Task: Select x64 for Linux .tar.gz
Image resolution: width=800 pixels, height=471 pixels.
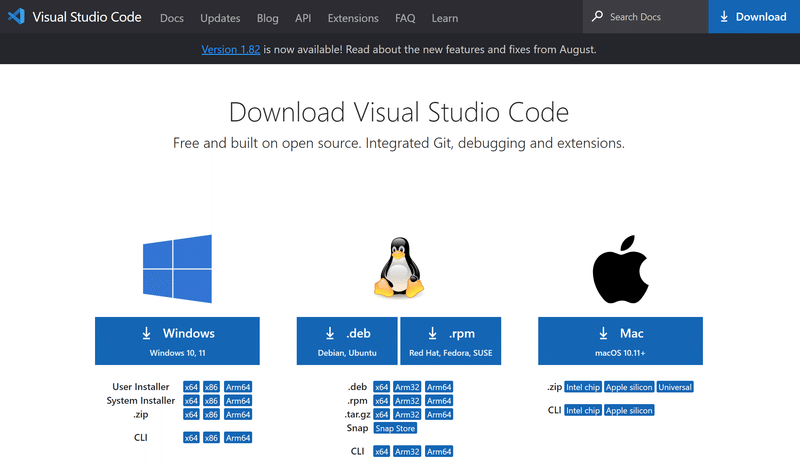Action: tap(382, 414)
